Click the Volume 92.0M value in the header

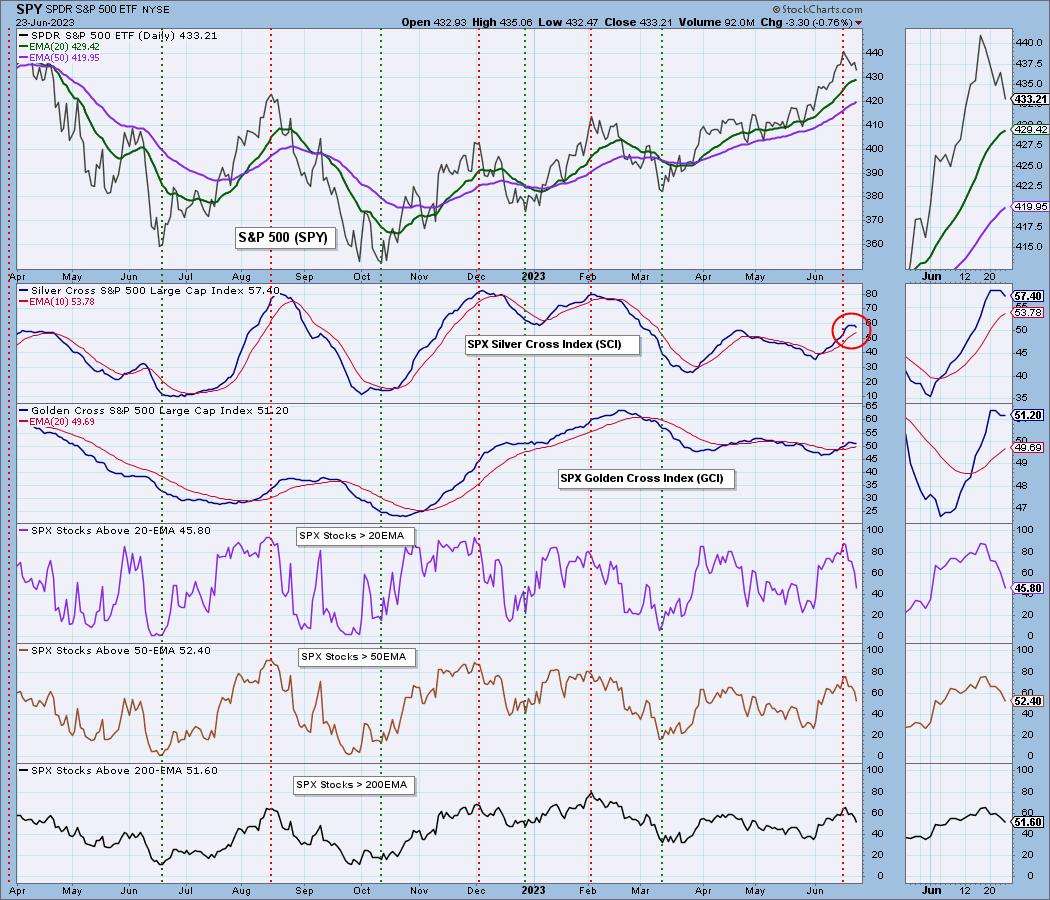pos(717,22)
